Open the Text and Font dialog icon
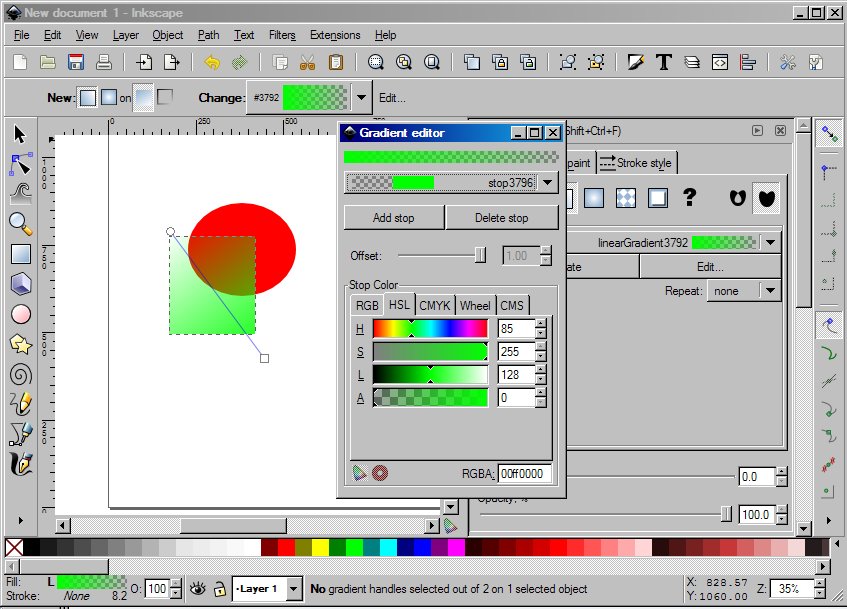847x609 pixels. tap(663, 62)
